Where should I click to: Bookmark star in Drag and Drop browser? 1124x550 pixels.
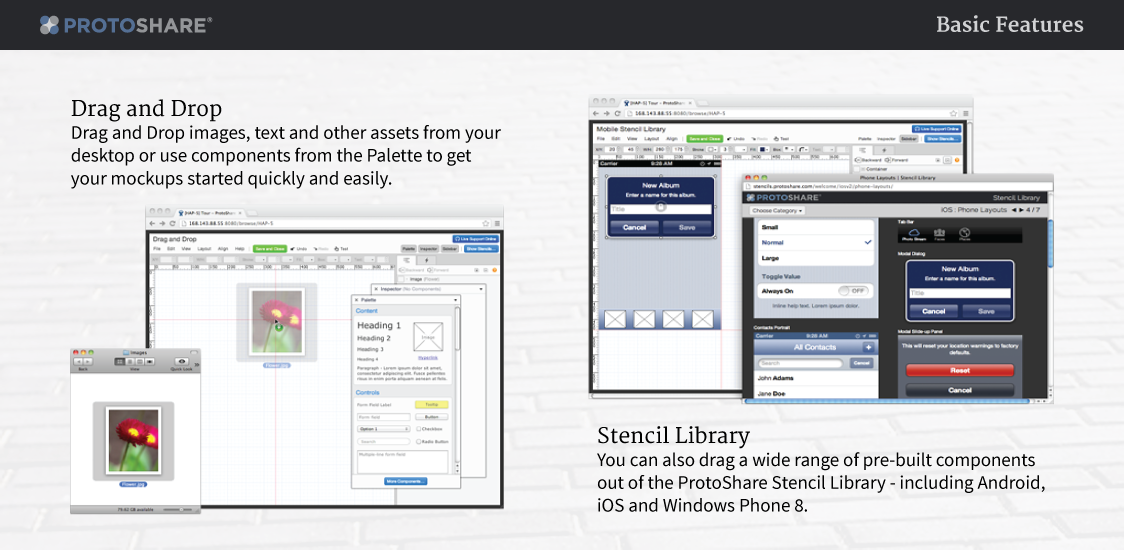coord(485,223)
